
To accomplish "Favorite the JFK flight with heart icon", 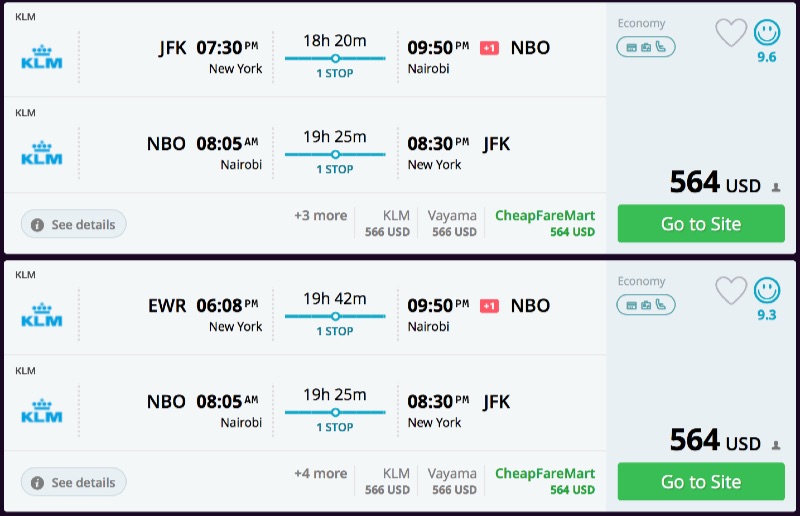I will (731, 33).
